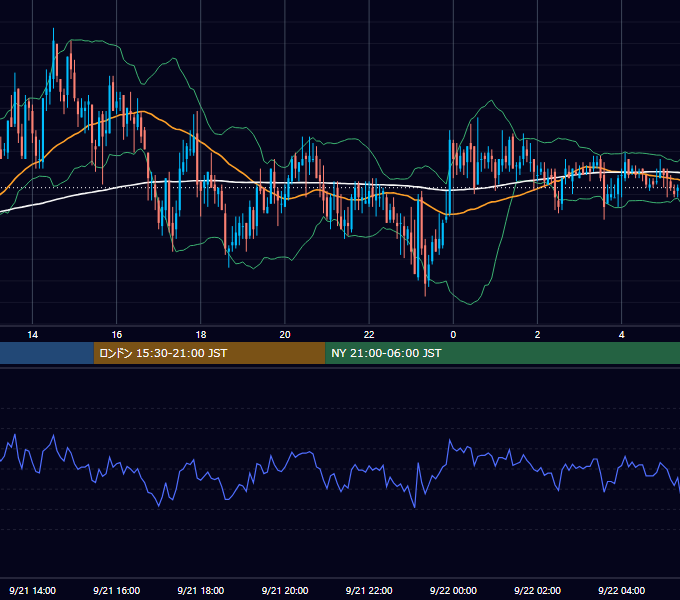
Task: Click the '9/21 14:00' date label
Action: 33,590
